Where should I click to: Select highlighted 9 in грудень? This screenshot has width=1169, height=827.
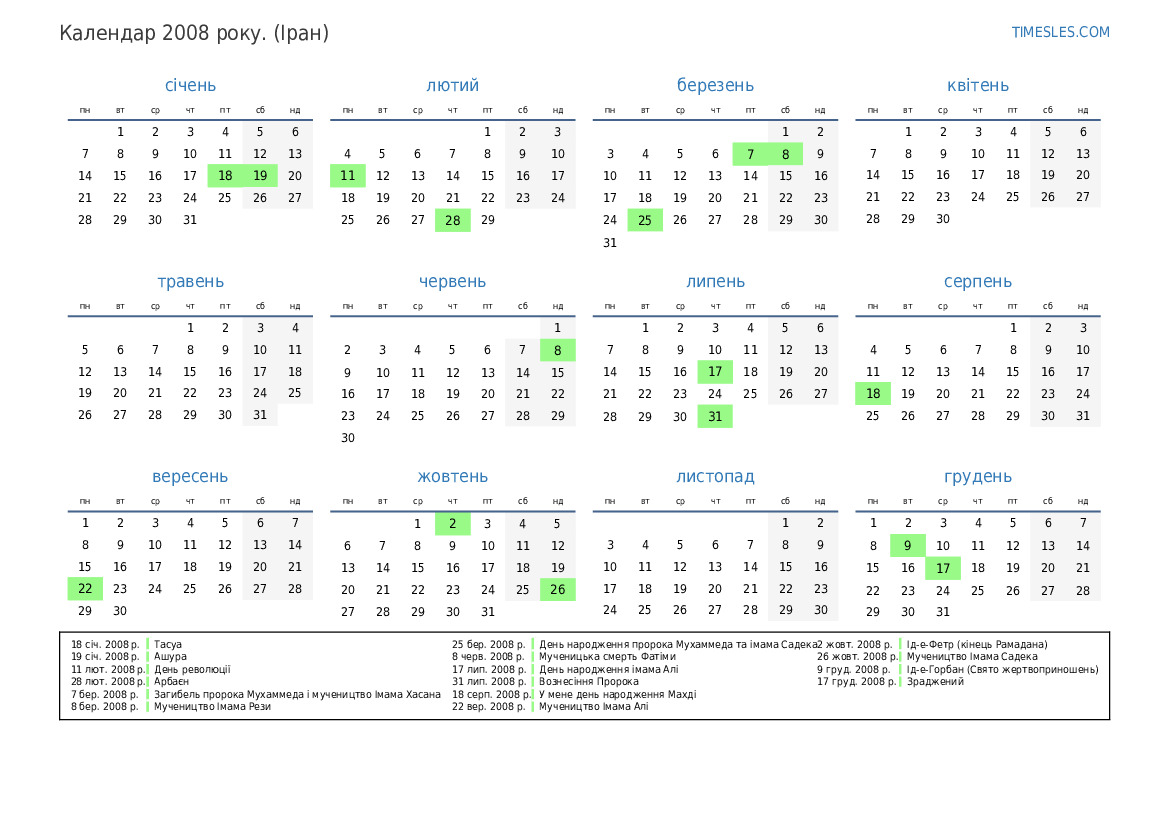907,546
